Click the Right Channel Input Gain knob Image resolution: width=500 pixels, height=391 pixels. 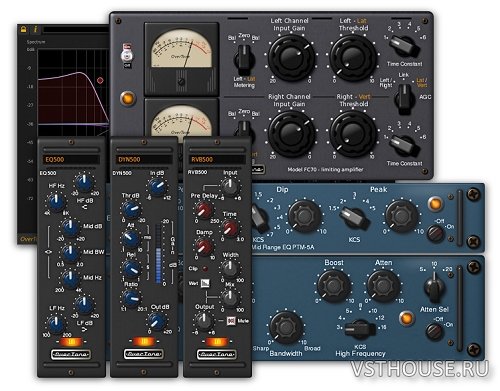click(291, 133)
